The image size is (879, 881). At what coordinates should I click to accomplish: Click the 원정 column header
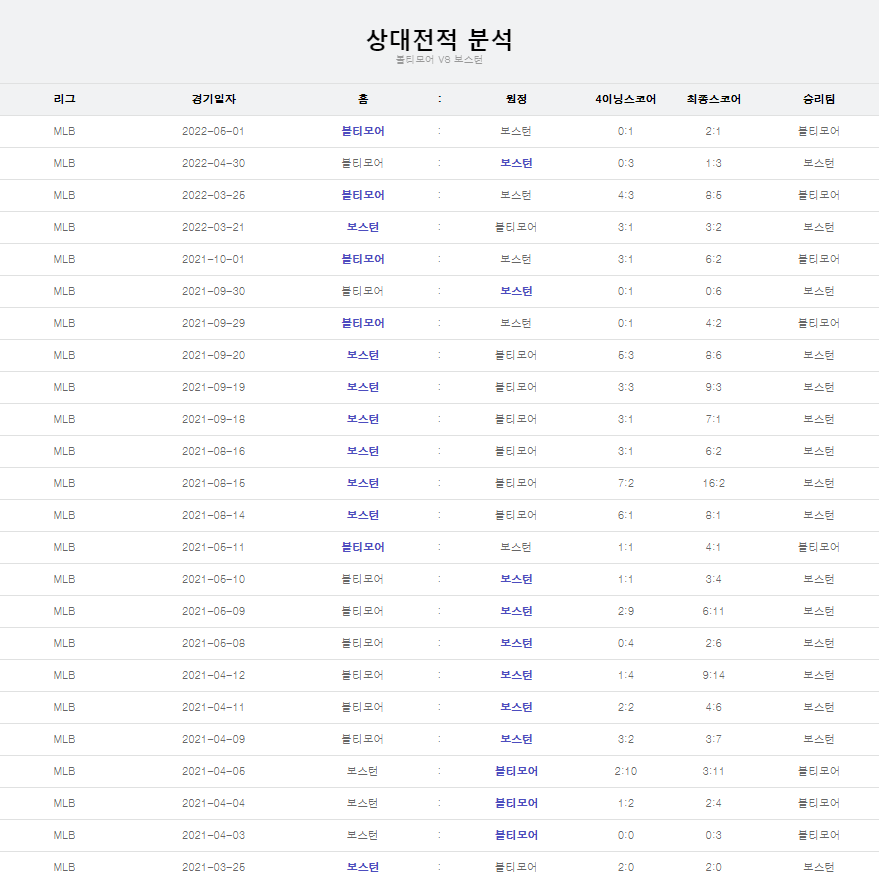pyautogui.click(x=516, y=99)
